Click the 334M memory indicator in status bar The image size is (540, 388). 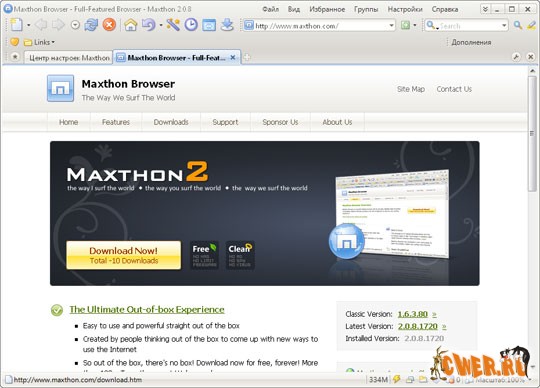point(378,380)
